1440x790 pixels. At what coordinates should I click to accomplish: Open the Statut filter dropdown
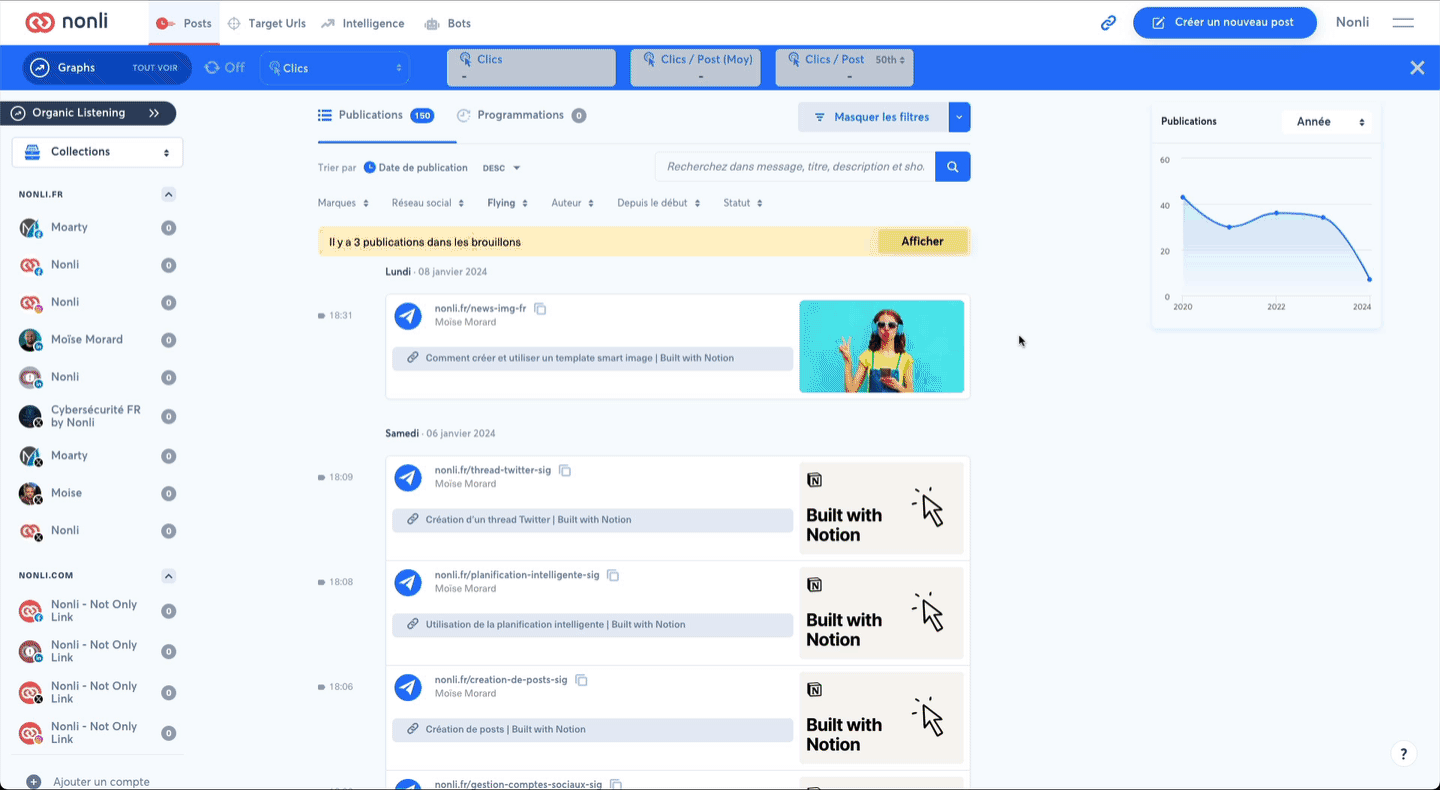tap(743, 203)
